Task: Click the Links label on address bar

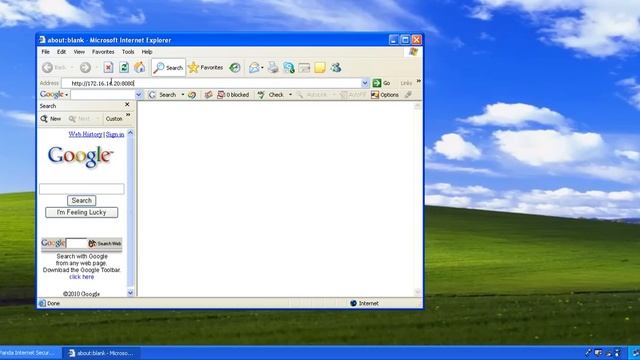Action: 406,83
